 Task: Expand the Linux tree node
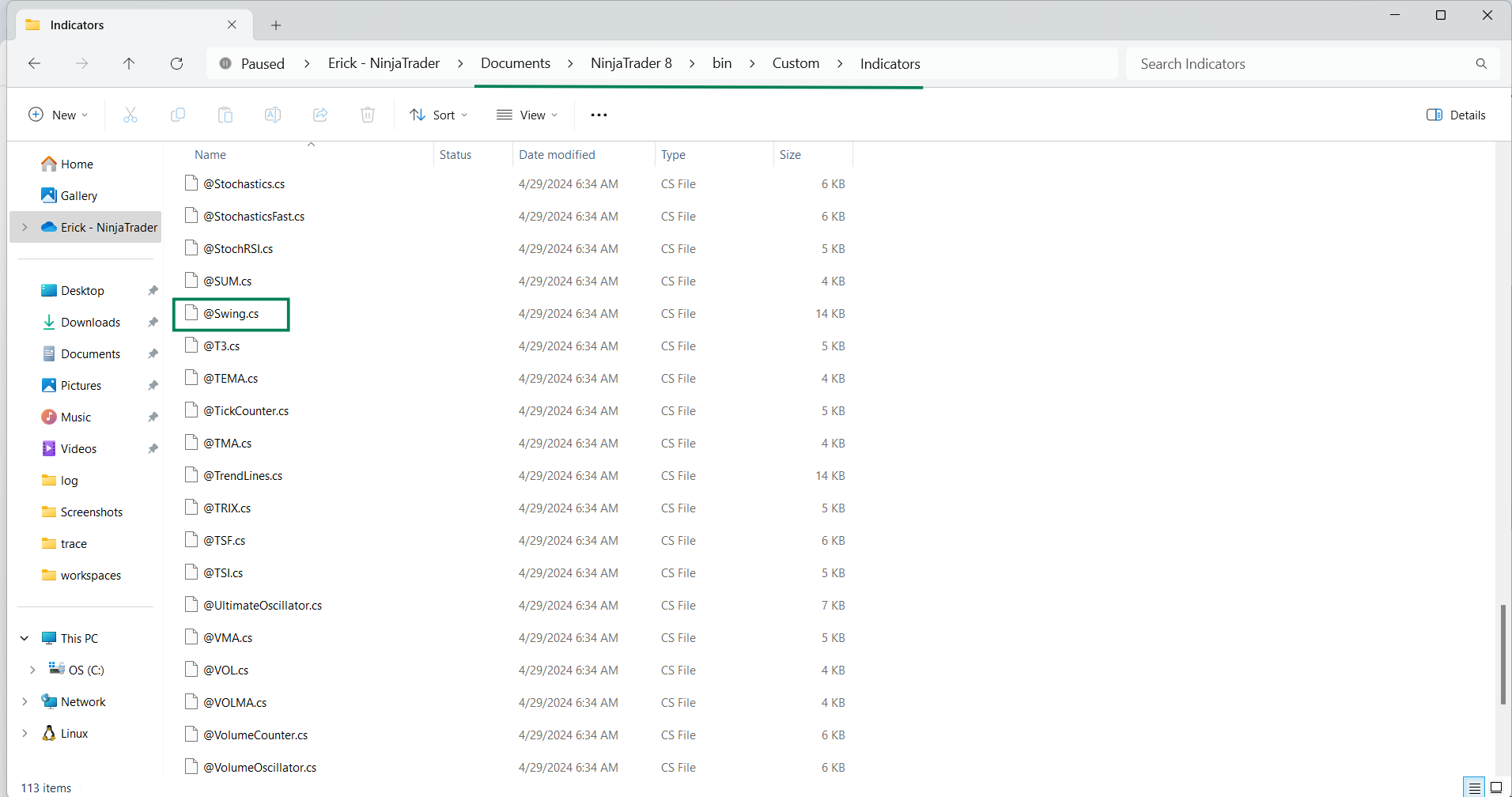pyautogui.click(x=25, y=733)
